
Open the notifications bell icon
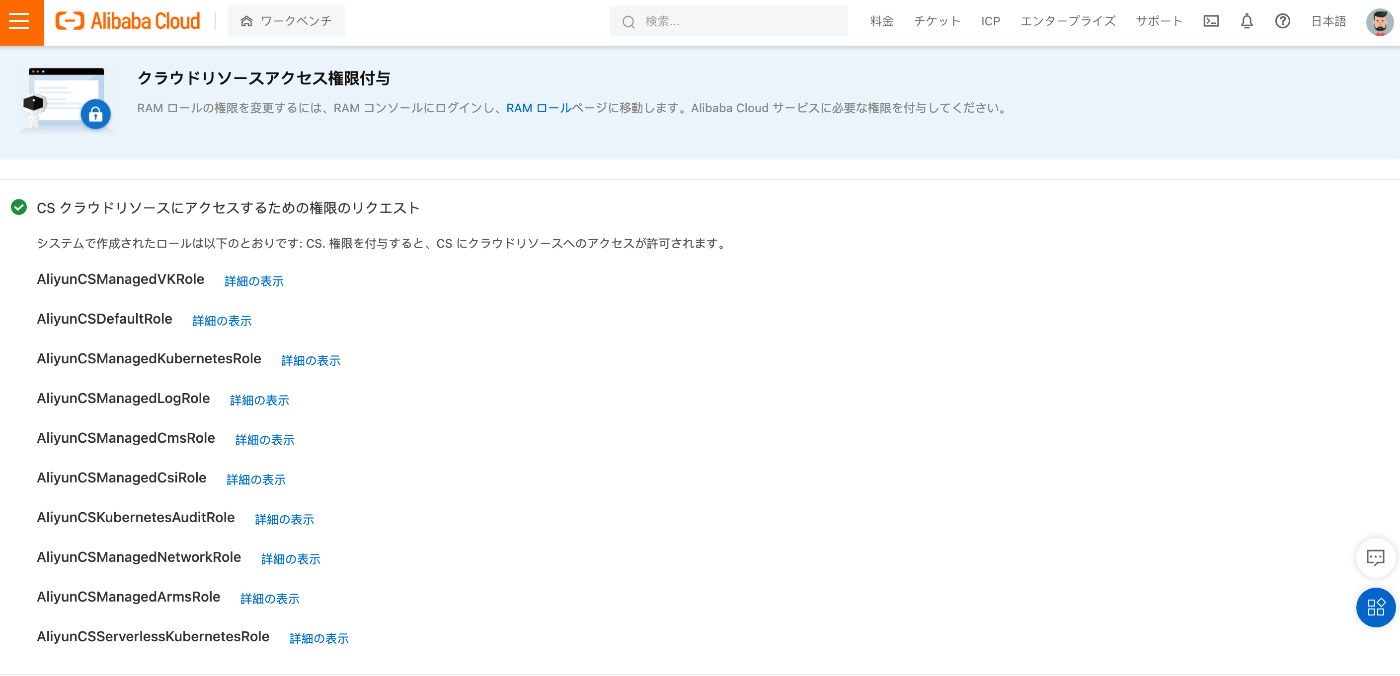point(1247,21)
